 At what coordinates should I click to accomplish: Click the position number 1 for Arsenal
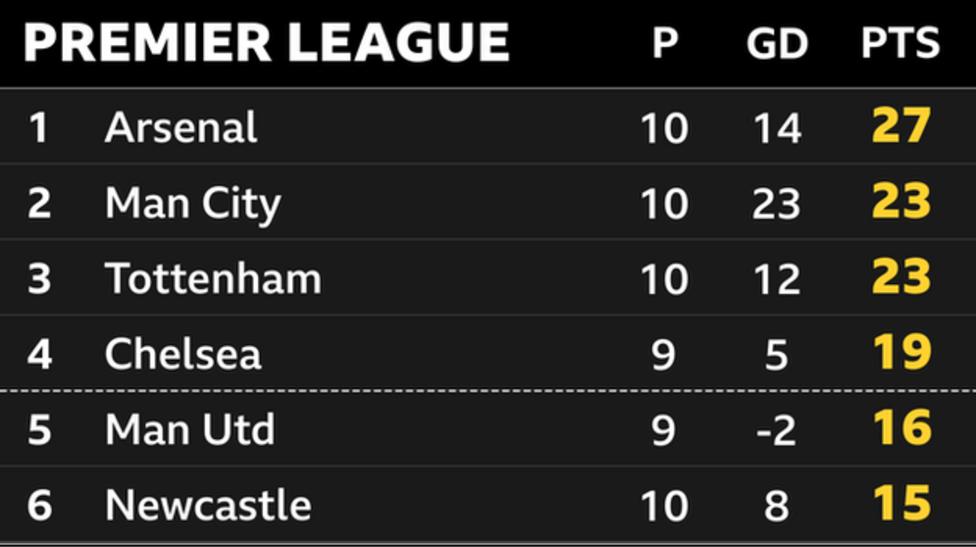coord(38,128)
